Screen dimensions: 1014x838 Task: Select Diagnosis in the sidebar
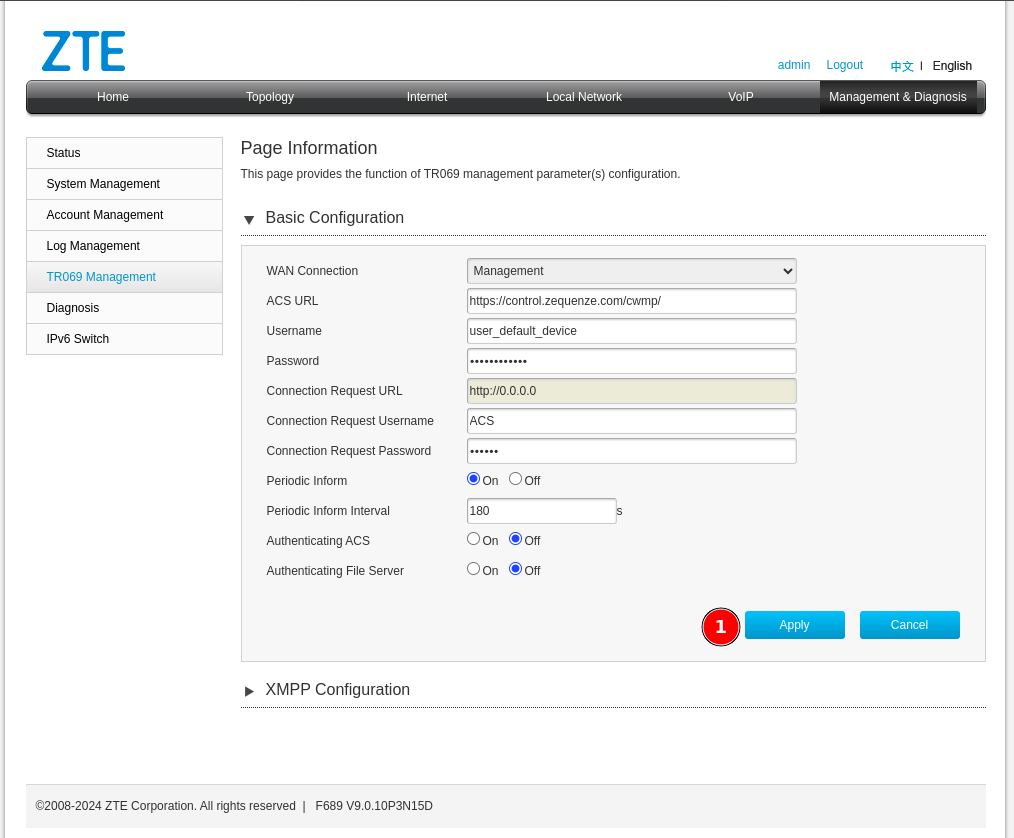click(x=73, y=308)
